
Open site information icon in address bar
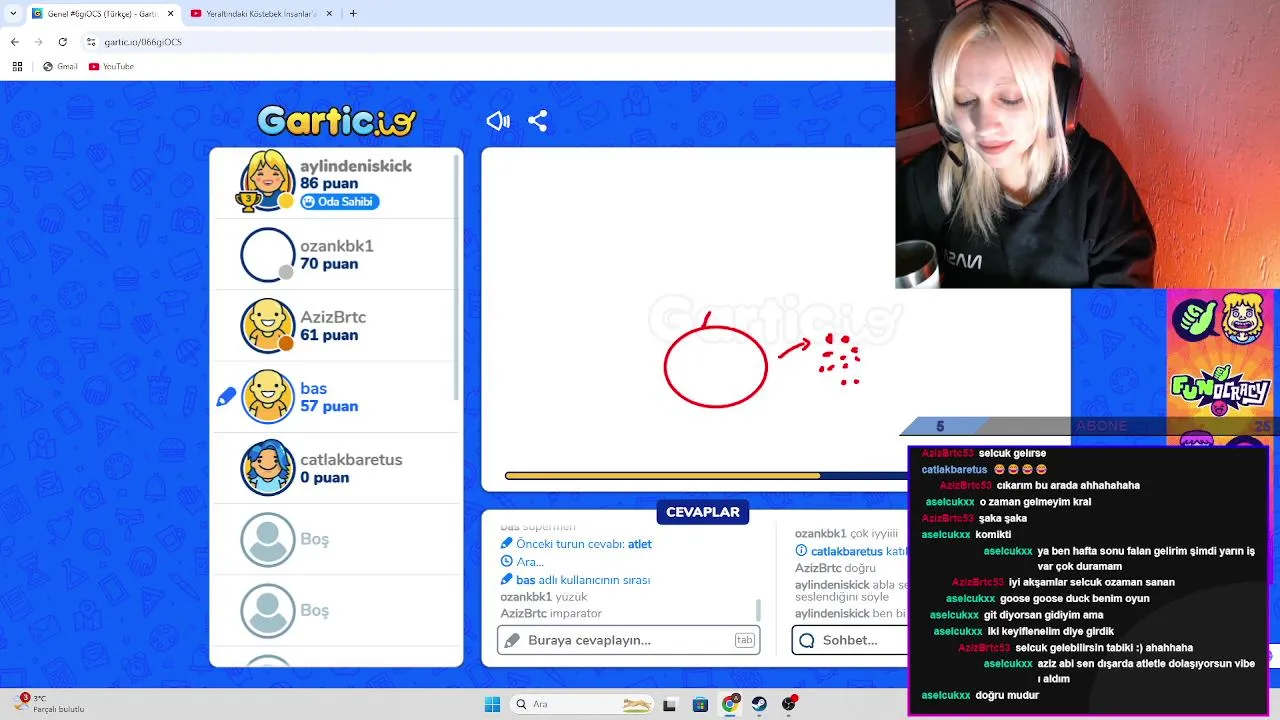point(91,42)
